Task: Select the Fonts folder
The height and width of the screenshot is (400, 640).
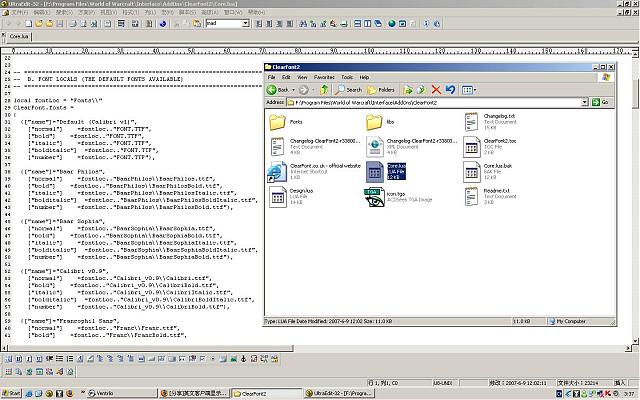Action: click(286, 122)
